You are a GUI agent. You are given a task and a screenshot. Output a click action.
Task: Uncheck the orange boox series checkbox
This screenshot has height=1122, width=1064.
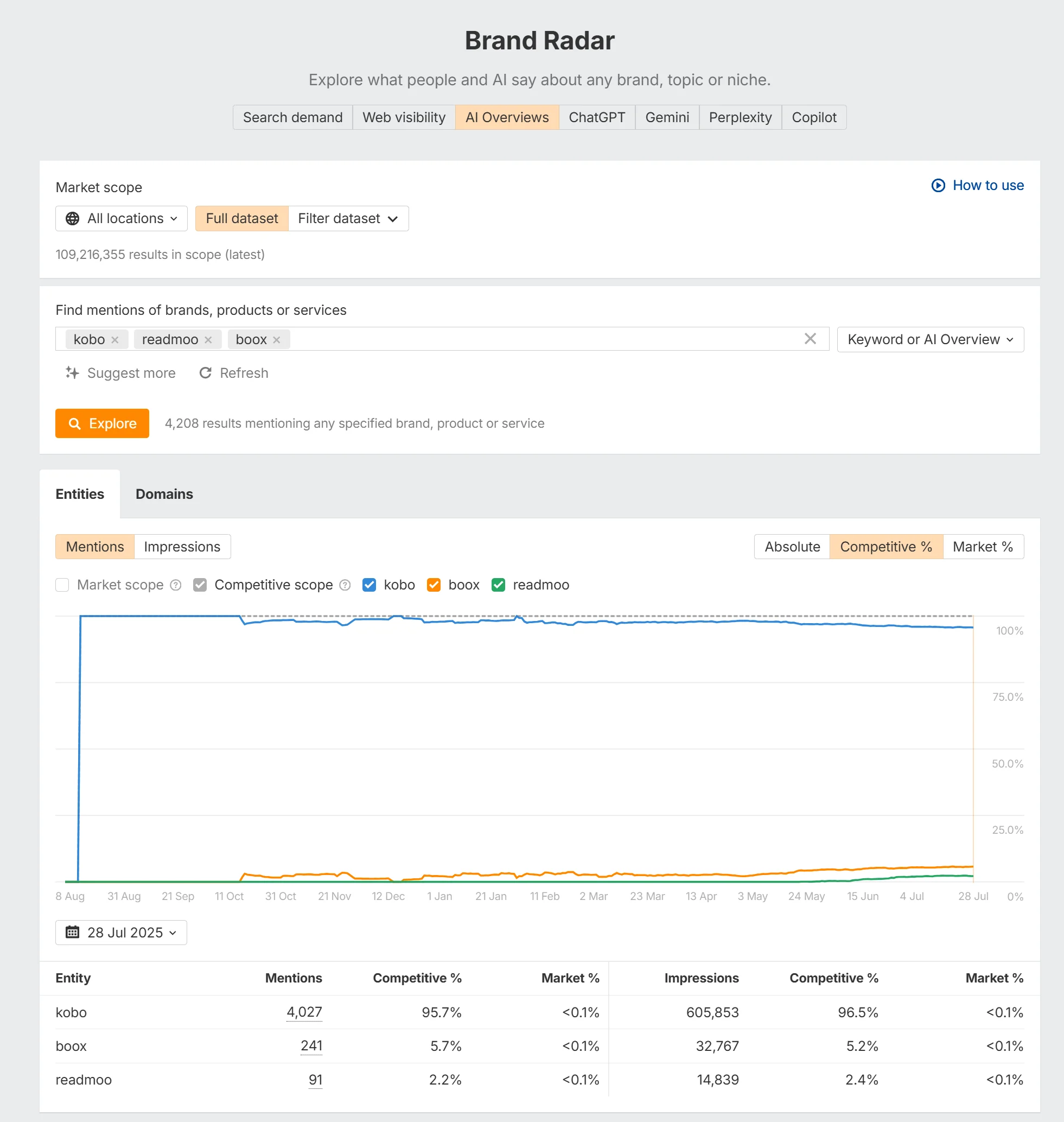[x=434, y=585]
